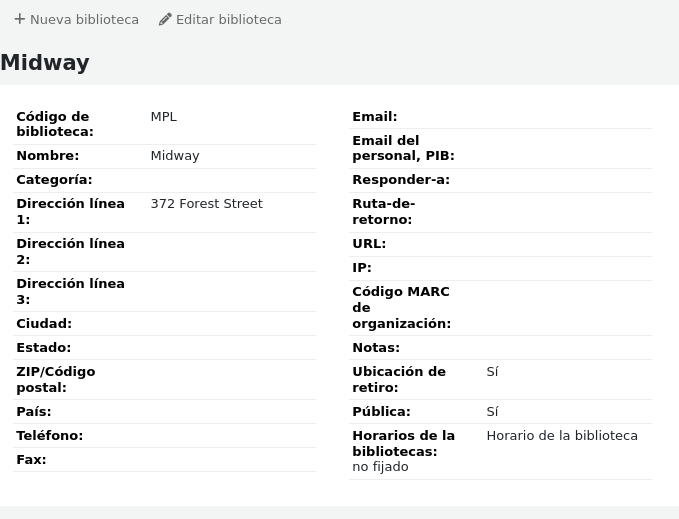Select the MPL library code value
Screen dimensions: 679x519
pyautogui.click(x=163, y=117)
